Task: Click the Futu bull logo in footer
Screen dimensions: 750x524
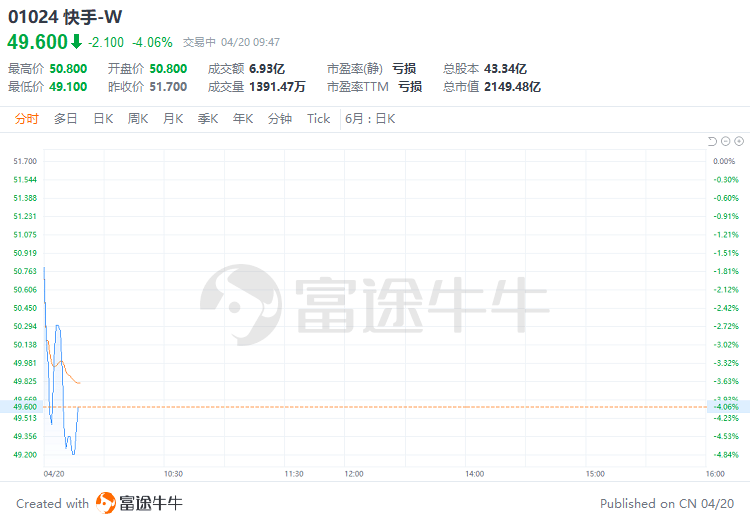Action: click(x=105, y=503)
